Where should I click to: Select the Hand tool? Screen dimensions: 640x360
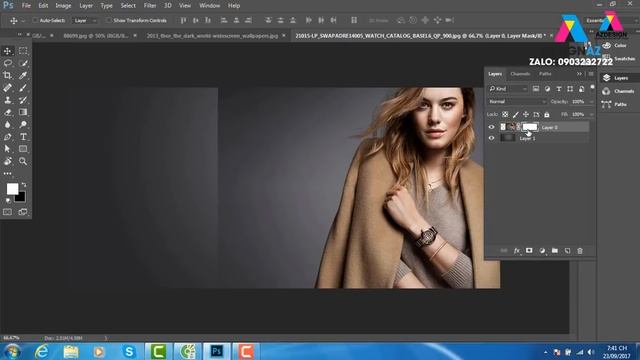point(7,161)
